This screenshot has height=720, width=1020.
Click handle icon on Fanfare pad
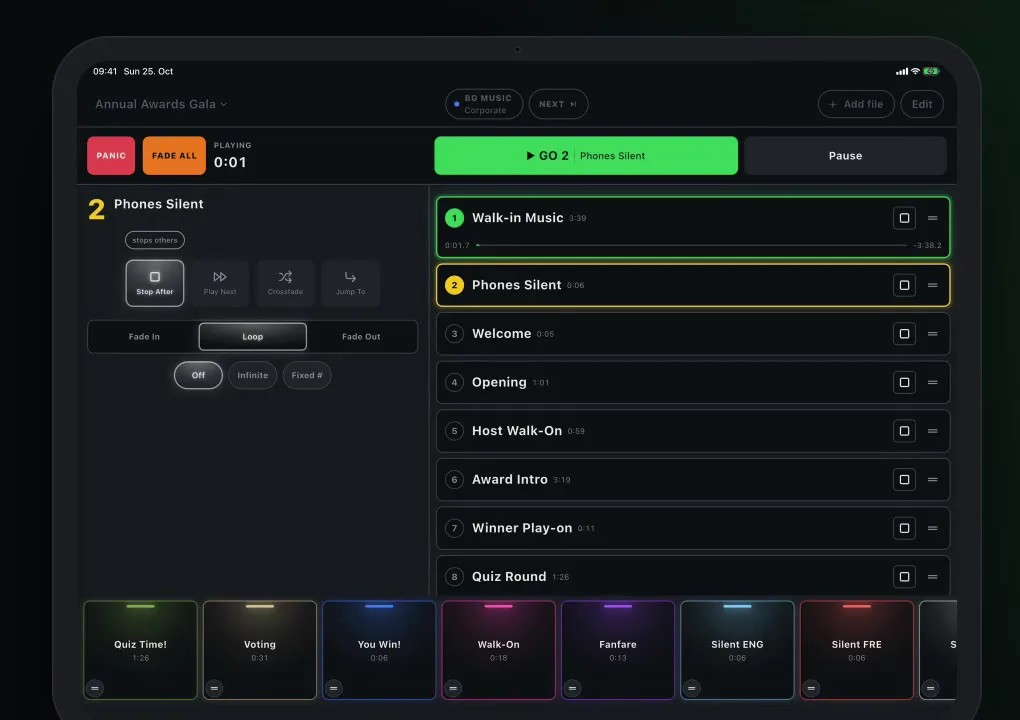572,688
